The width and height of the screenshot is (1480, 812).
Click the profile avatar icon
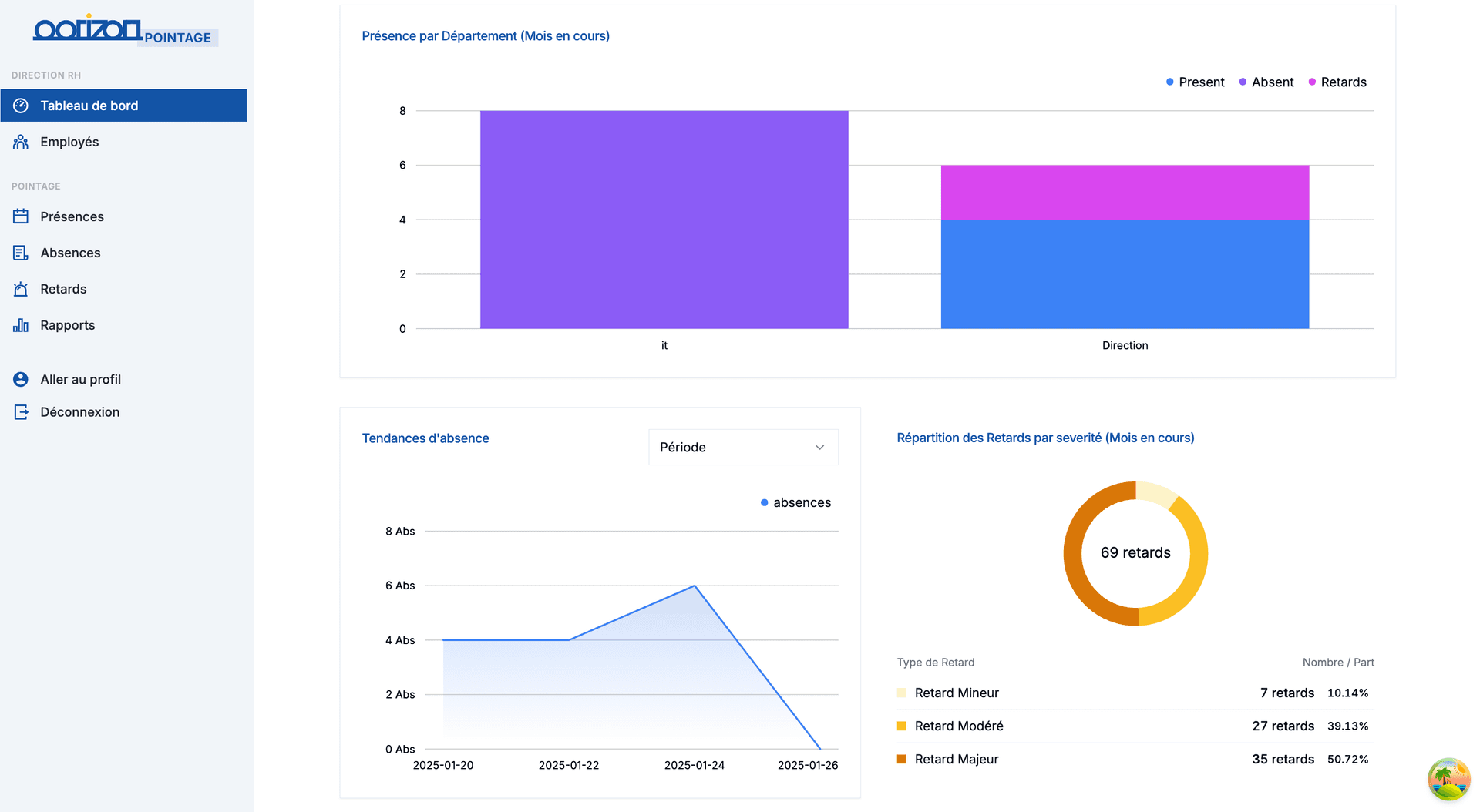(21, 379)
